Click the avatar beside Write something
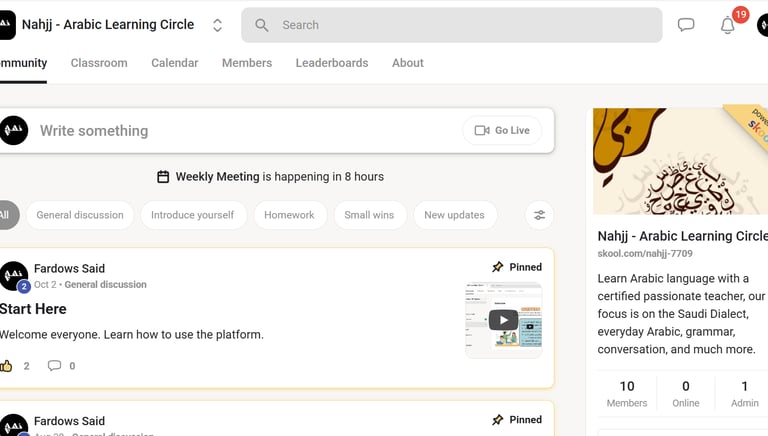768x436 pixels. point(13,130)
